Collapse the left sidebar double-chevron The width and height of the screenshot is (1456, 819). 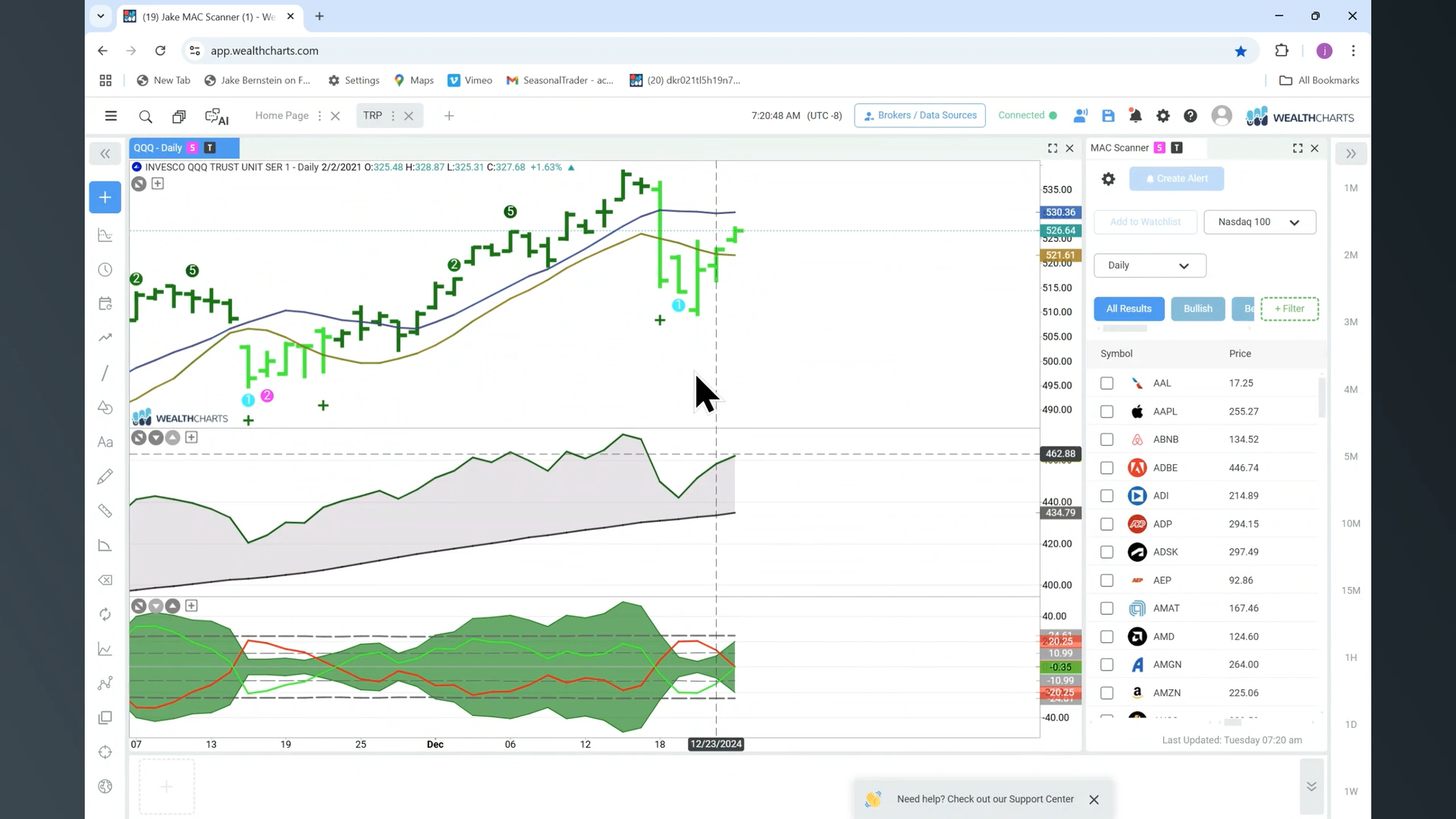(x=105, y=154)
